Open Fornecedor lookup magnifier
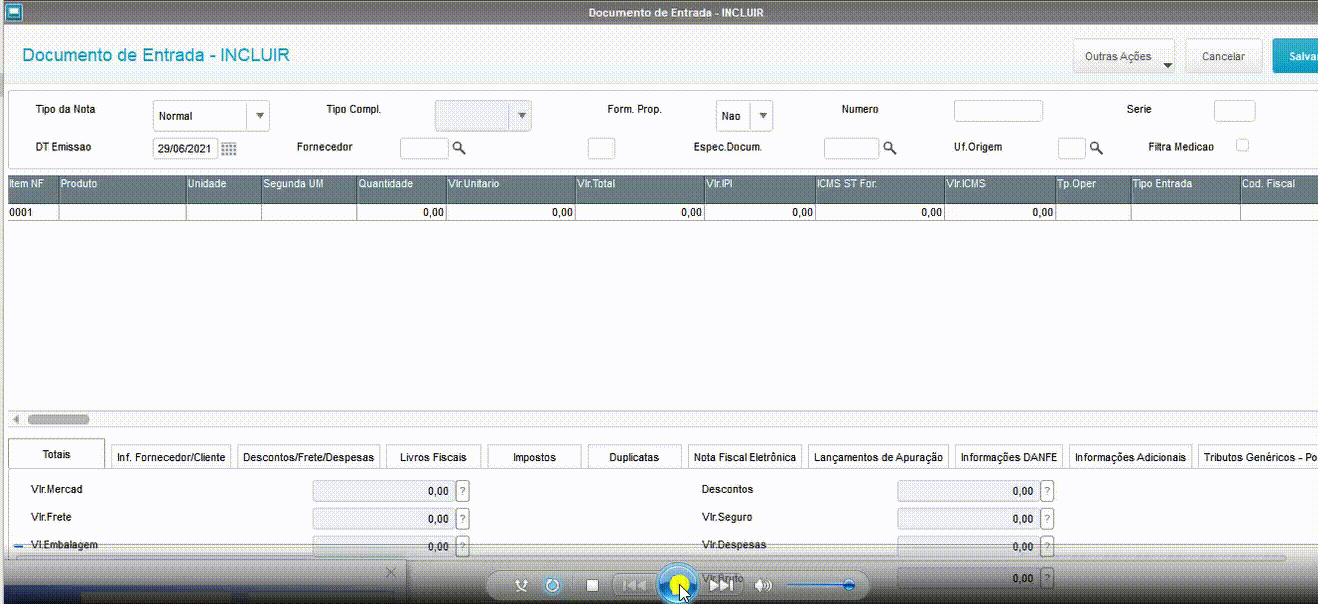 click(x=459, y=148)
